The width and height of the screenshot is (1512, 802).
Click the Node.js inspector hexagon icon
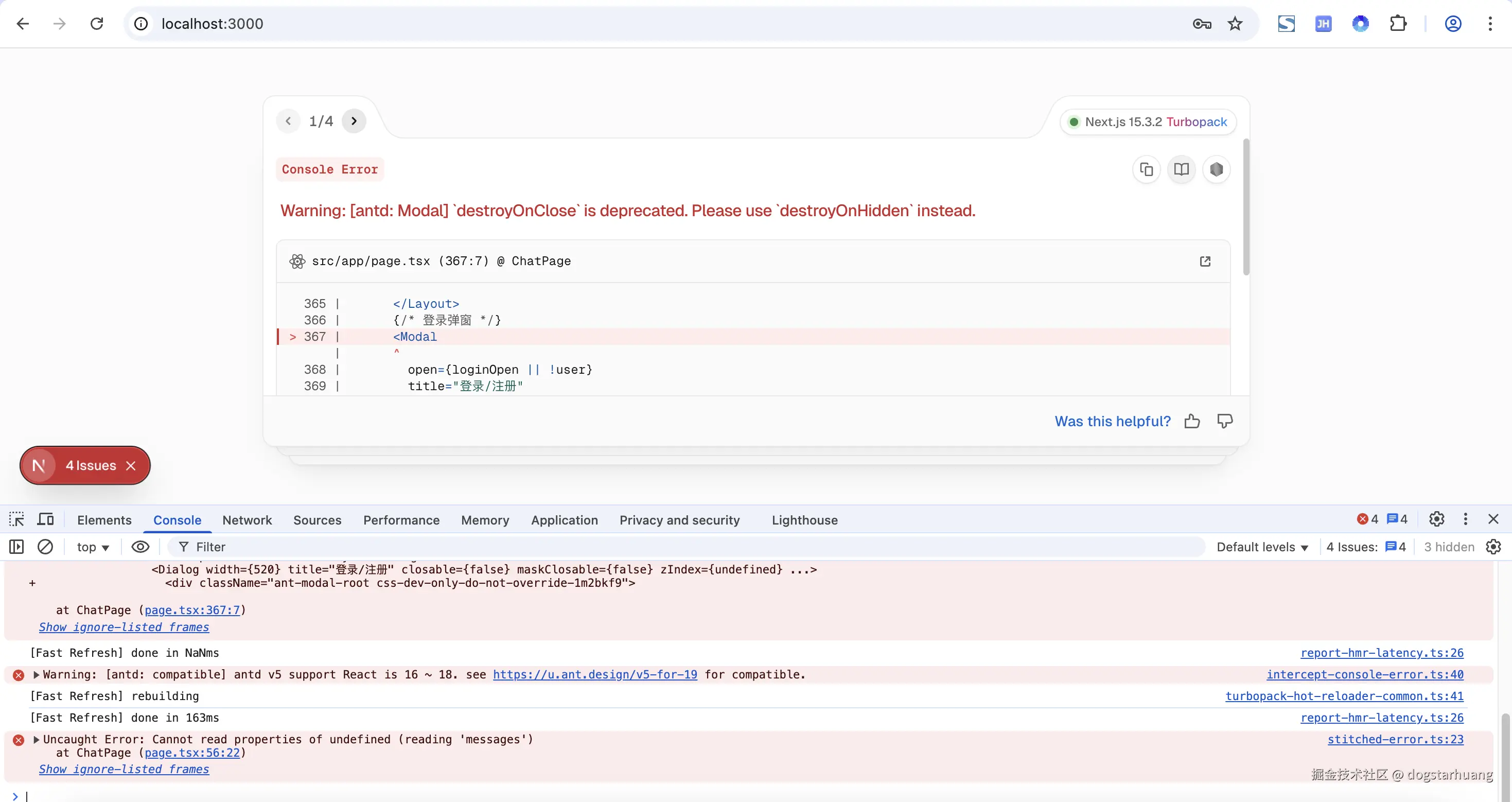click(x=1216, y=170)
